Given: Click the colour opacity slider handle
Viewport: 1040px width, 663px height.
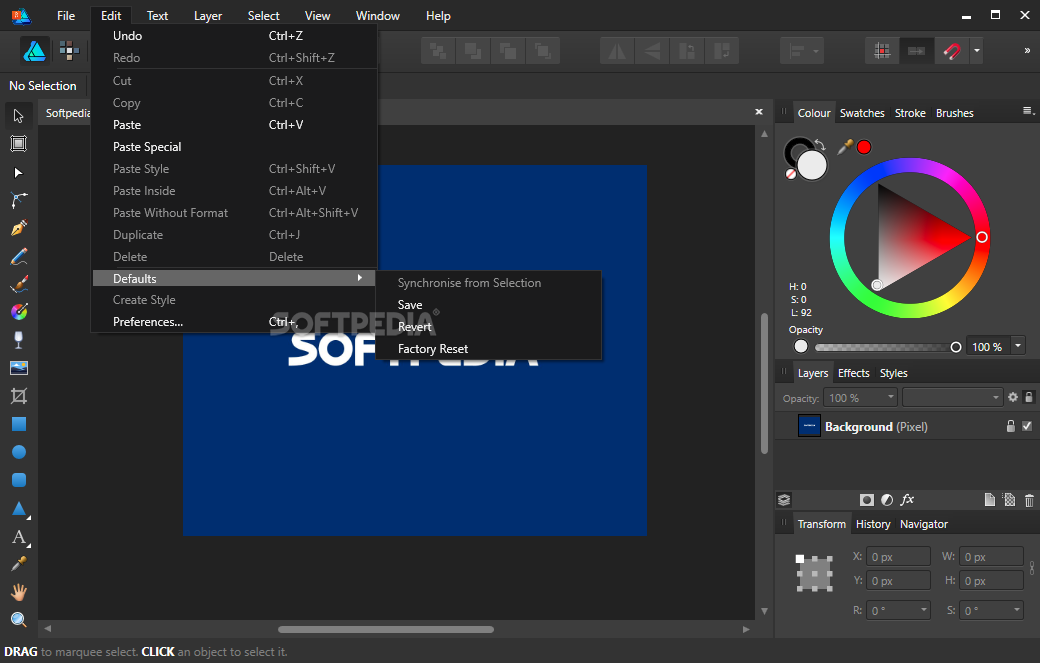Looking at the screenshot, I should point(956,347).
